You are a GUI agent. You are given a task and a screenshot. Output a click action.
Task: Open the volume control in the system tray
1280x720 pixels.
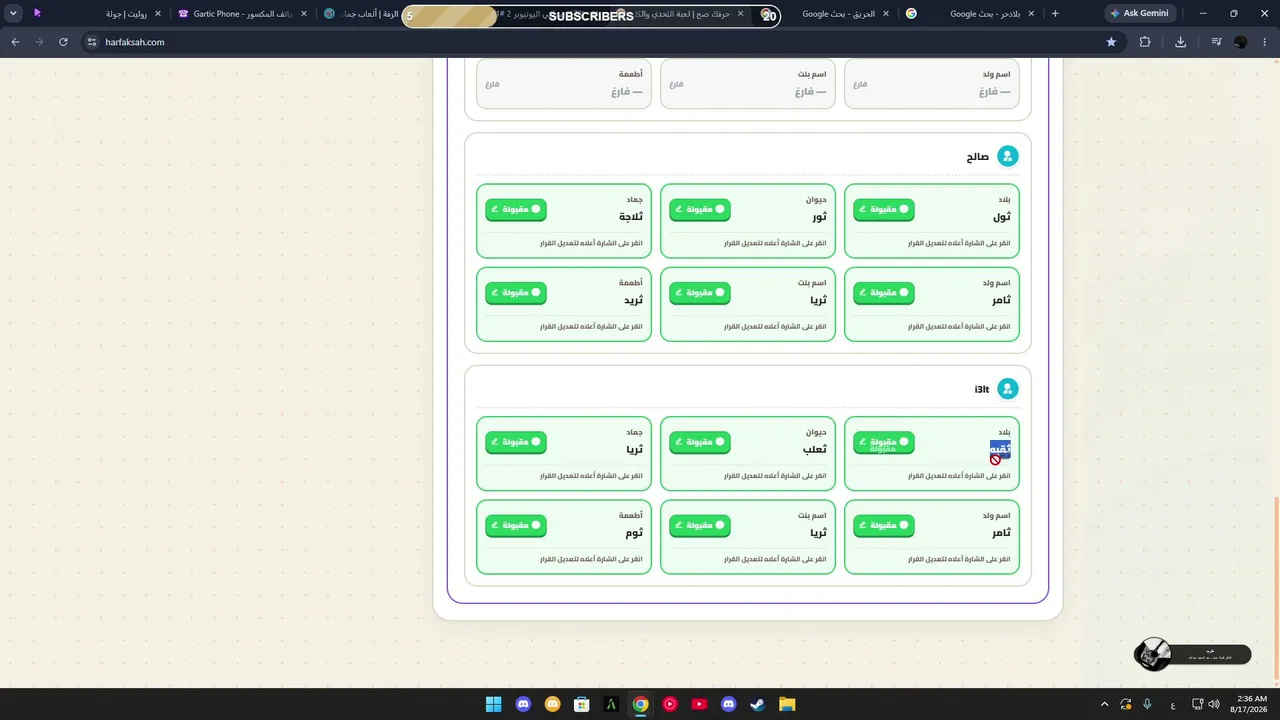[1214, 704]
